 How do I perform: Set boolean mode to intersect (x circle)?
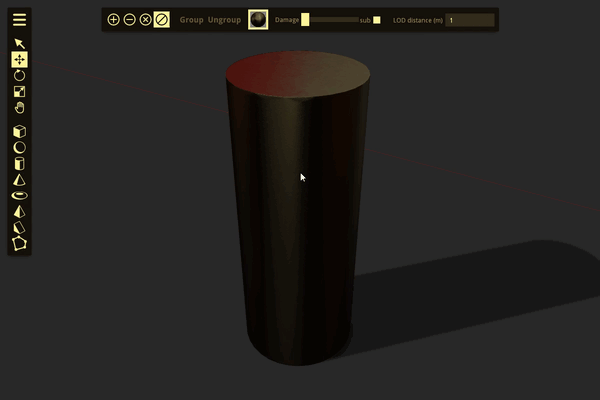pyautogui.click(x=145, y=20)
